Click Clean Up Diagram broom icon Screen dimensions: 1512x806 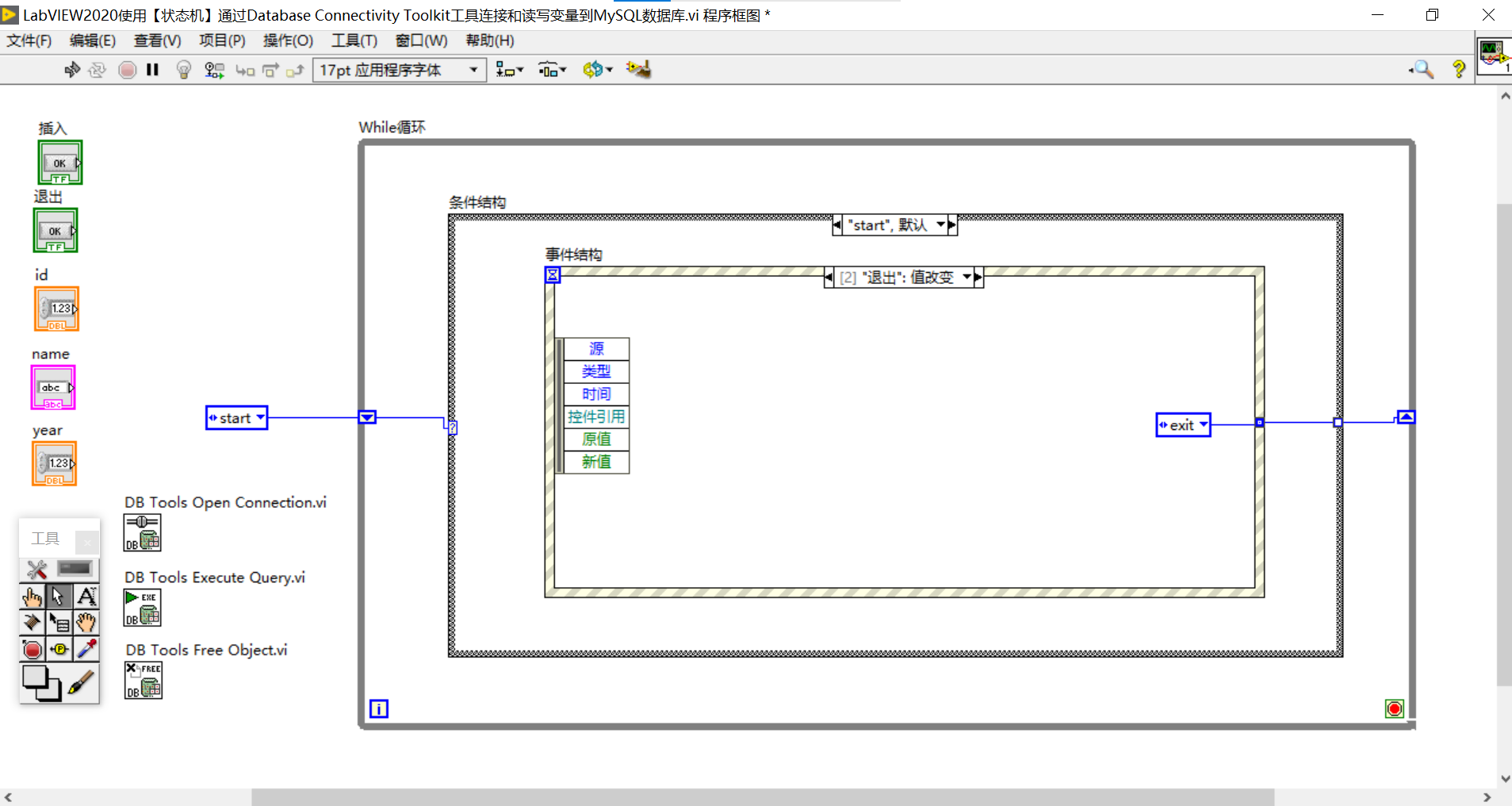638,70
